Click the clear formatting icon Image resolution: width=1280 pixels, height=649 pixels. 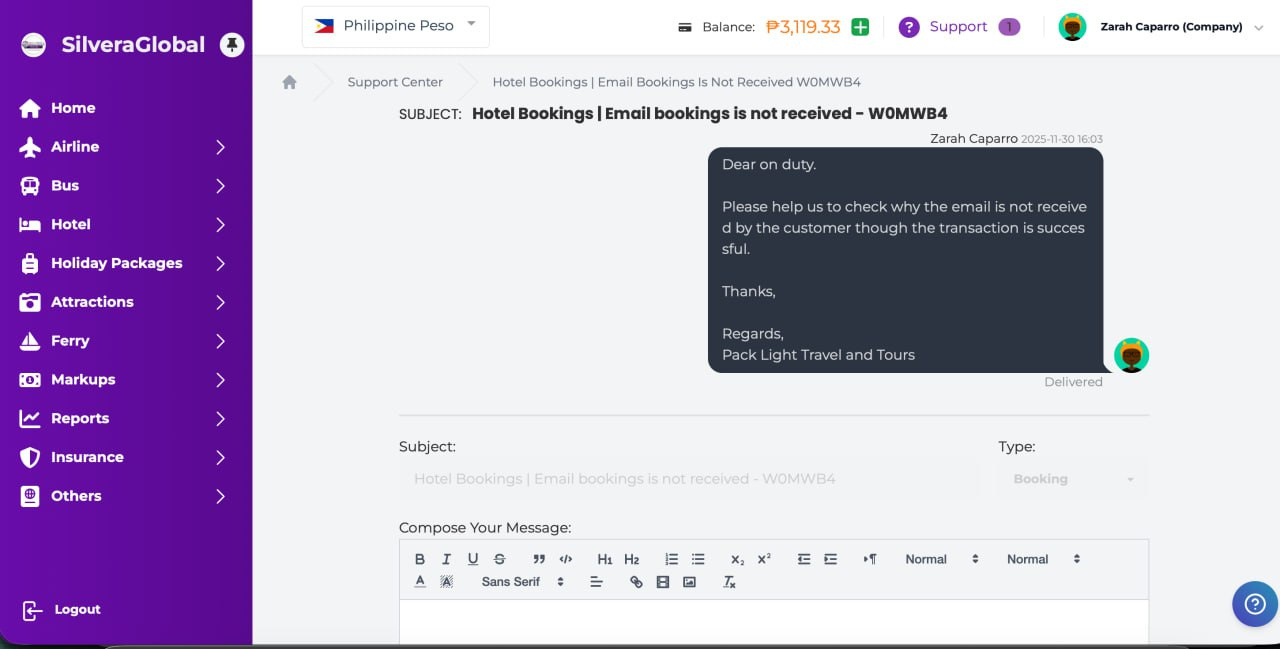[730, 582]
